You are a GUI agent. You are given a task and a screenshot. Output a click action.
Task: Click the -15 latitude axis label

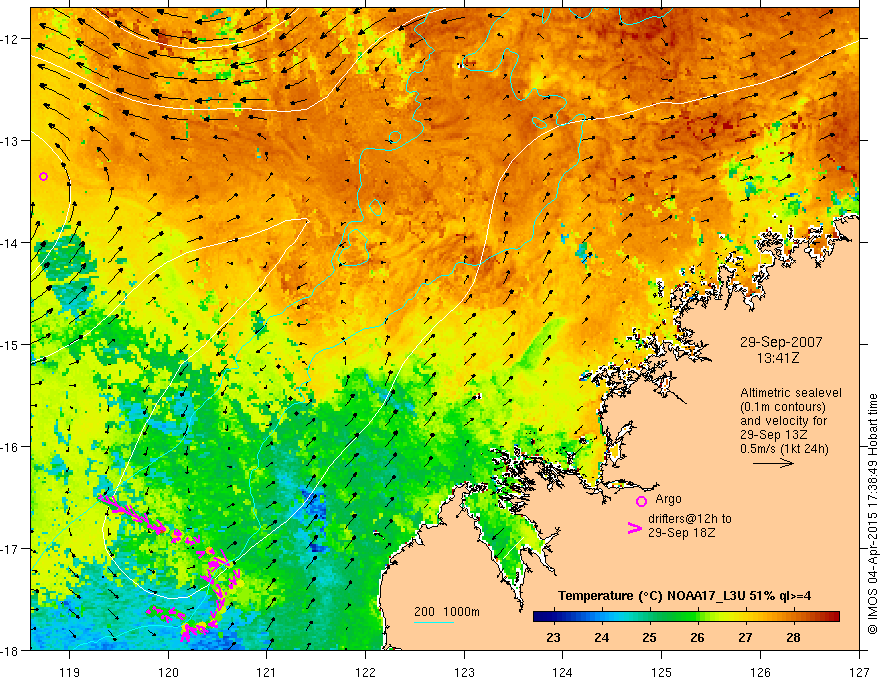[10, 344]
